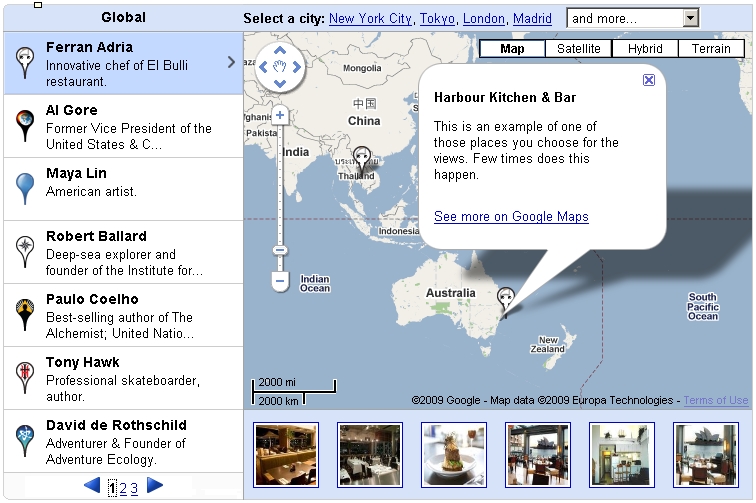
Task: Pan the map down with arrow
Action: click(280, 83)
